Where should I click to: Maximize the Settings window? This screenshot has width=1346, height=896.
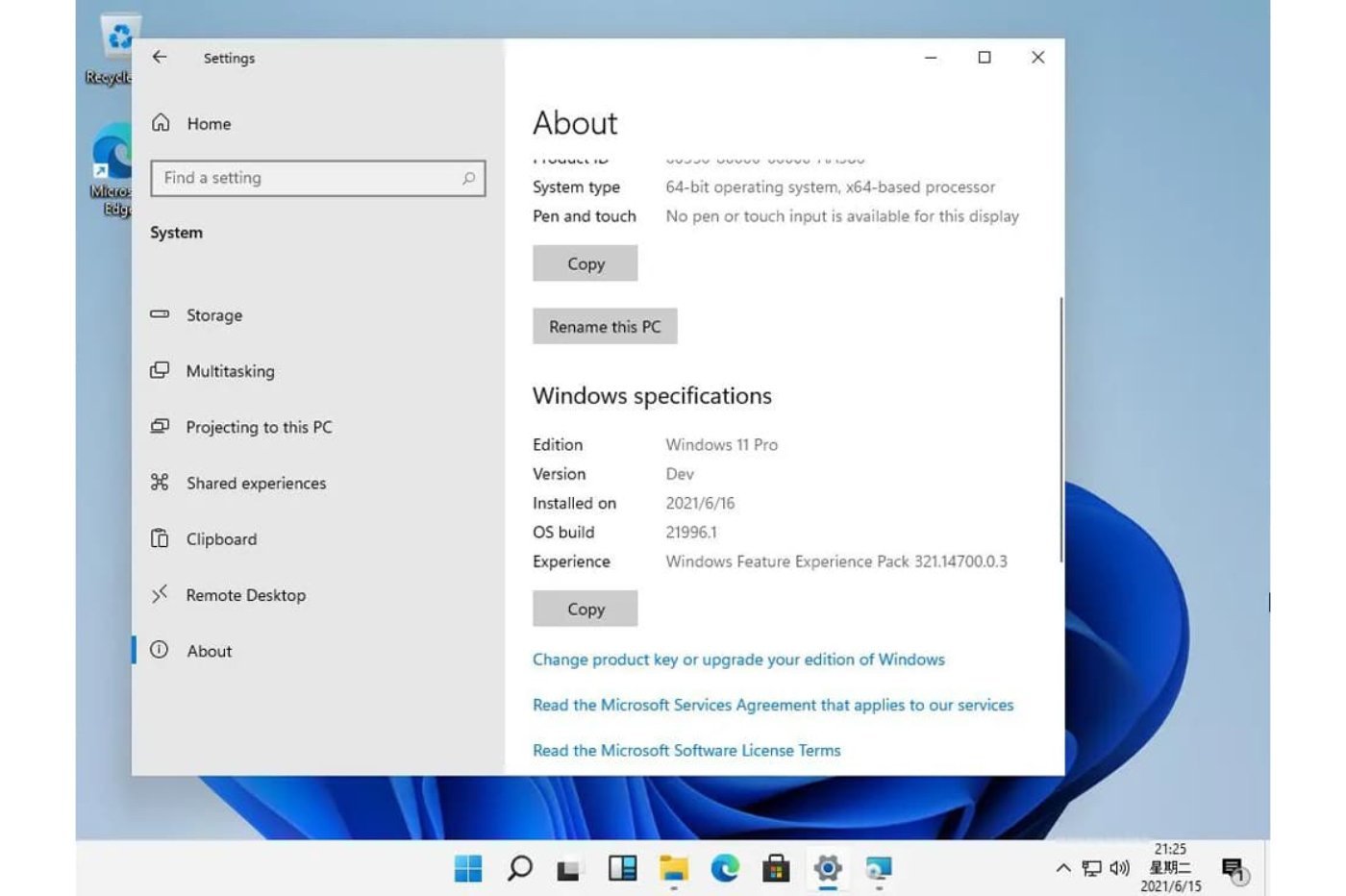(x=985, y=58)
